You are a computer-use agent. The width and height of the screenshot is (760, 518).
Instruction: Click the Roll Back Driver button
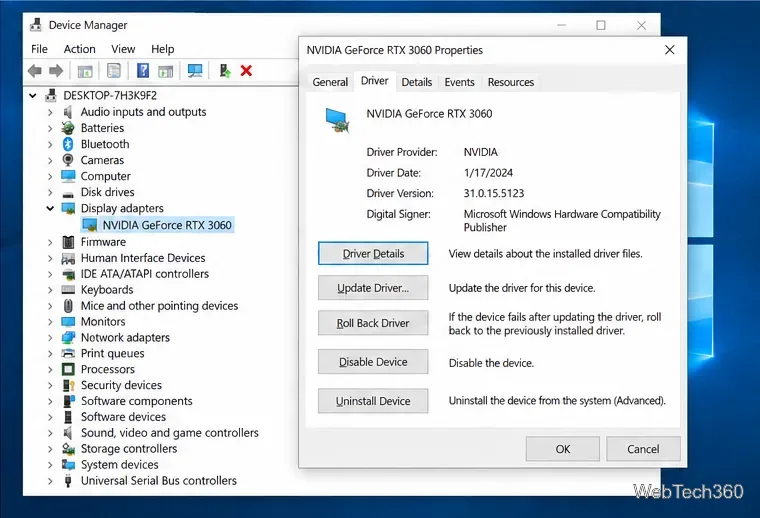373,323
